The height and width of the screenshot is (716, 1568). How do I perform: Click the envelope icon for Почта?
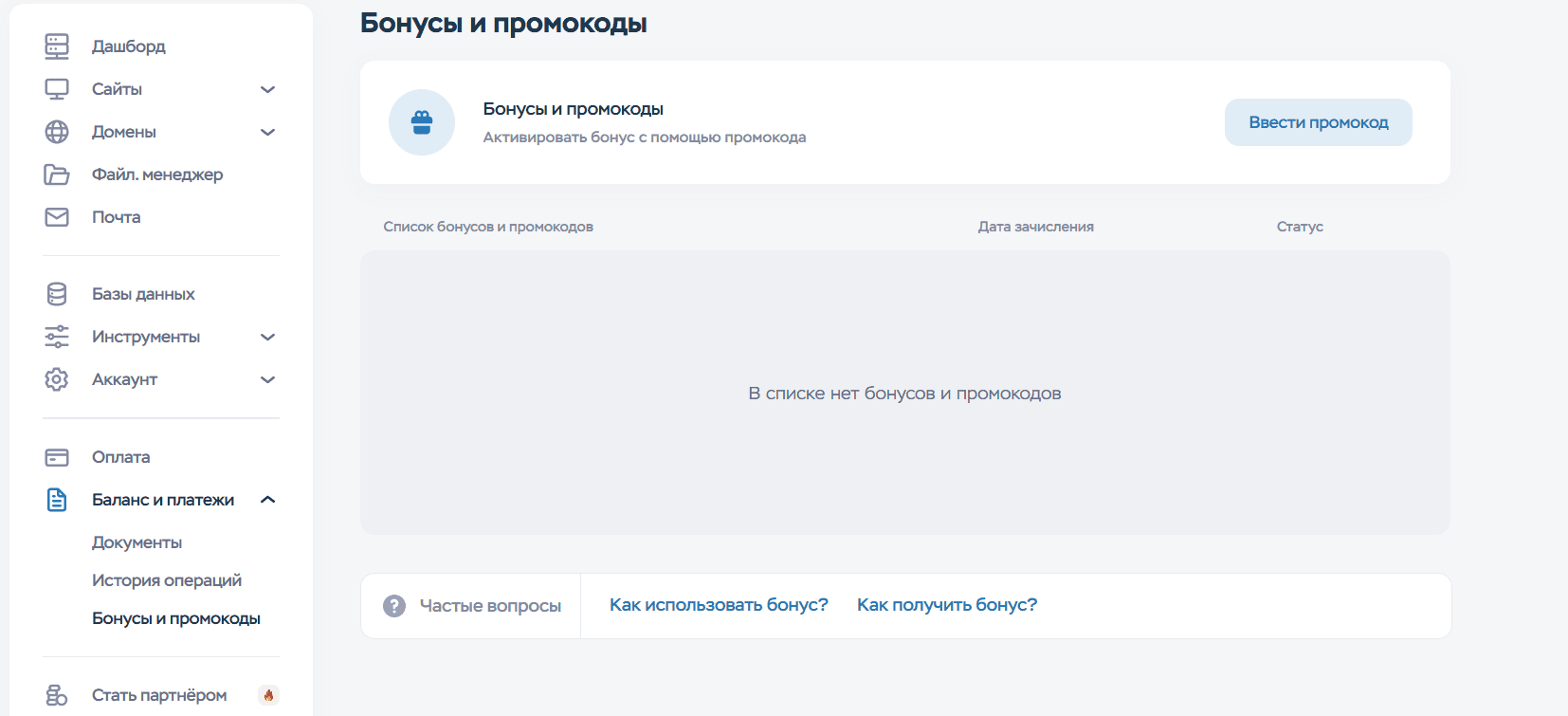pos(57,217)
